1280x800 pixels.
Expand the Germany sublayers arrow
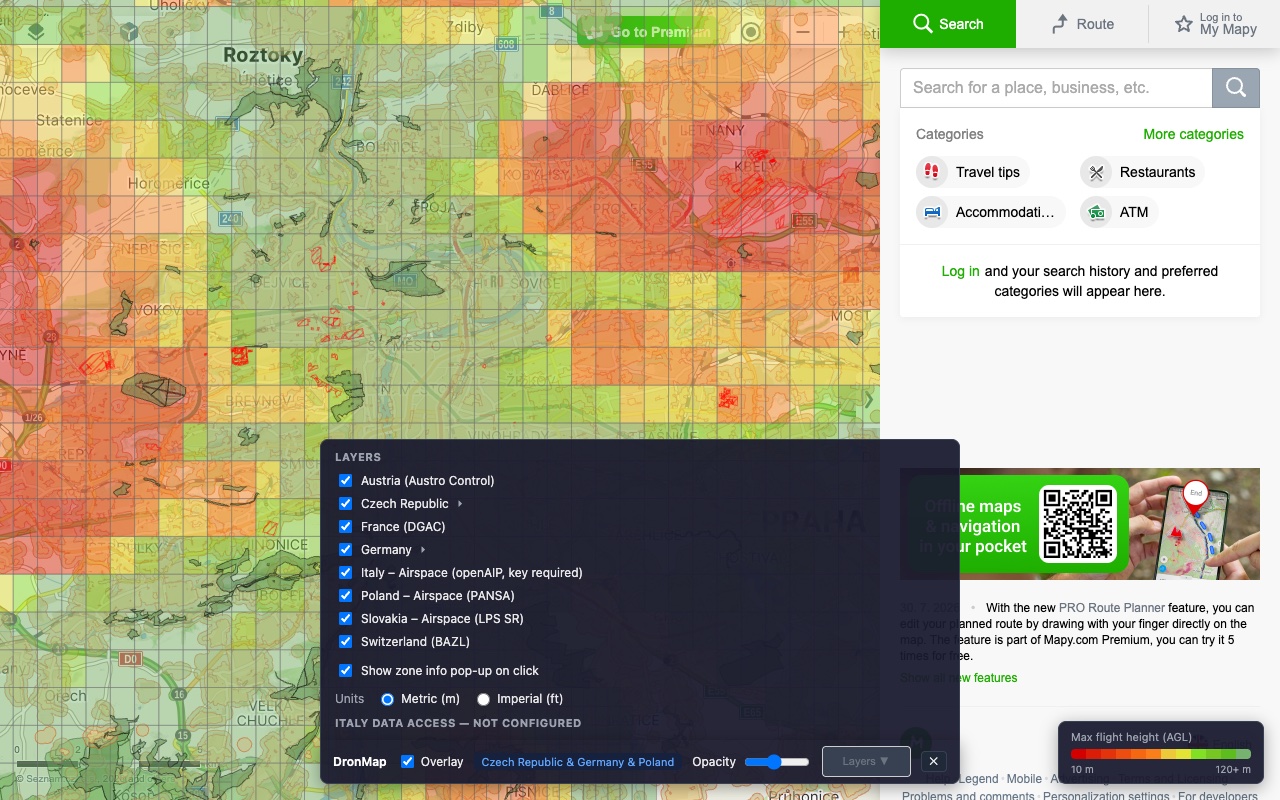point(423,550)
